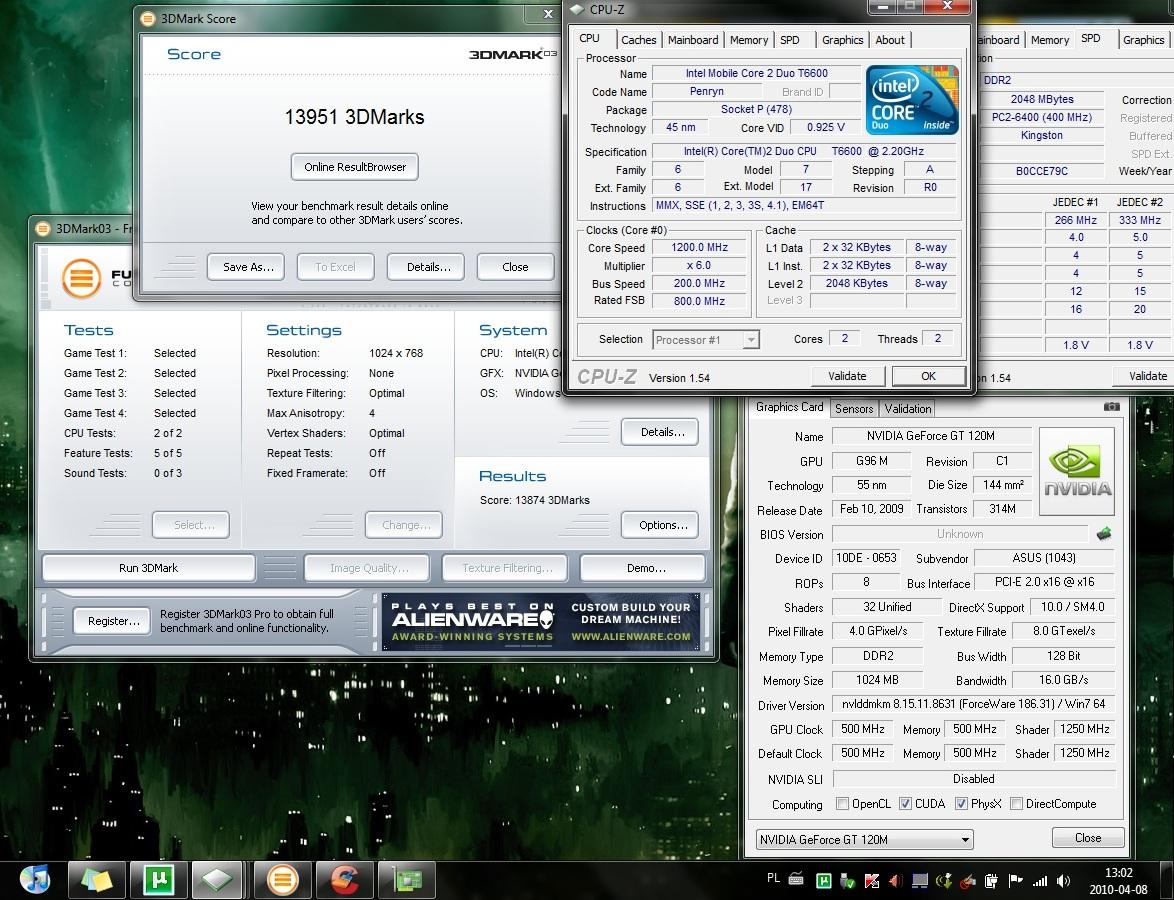
Task: Open the volume speaker tray icon
Action: (1062, 881)
